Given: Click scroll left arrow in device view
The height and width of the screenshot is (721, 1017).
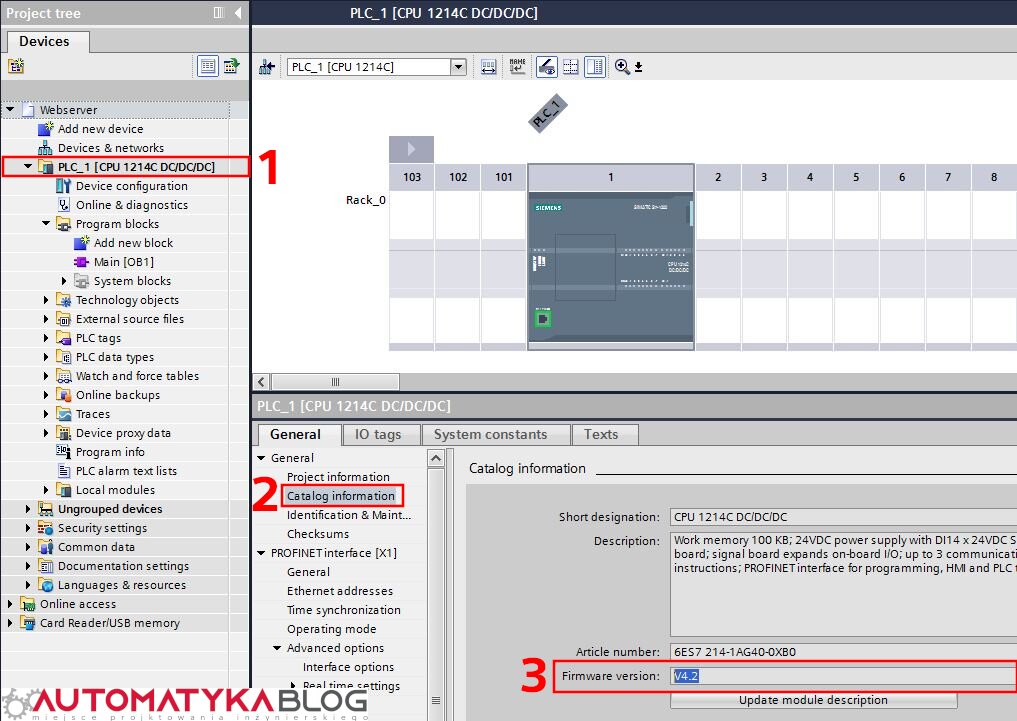Looking at the screenshot, I should [261, 382].
